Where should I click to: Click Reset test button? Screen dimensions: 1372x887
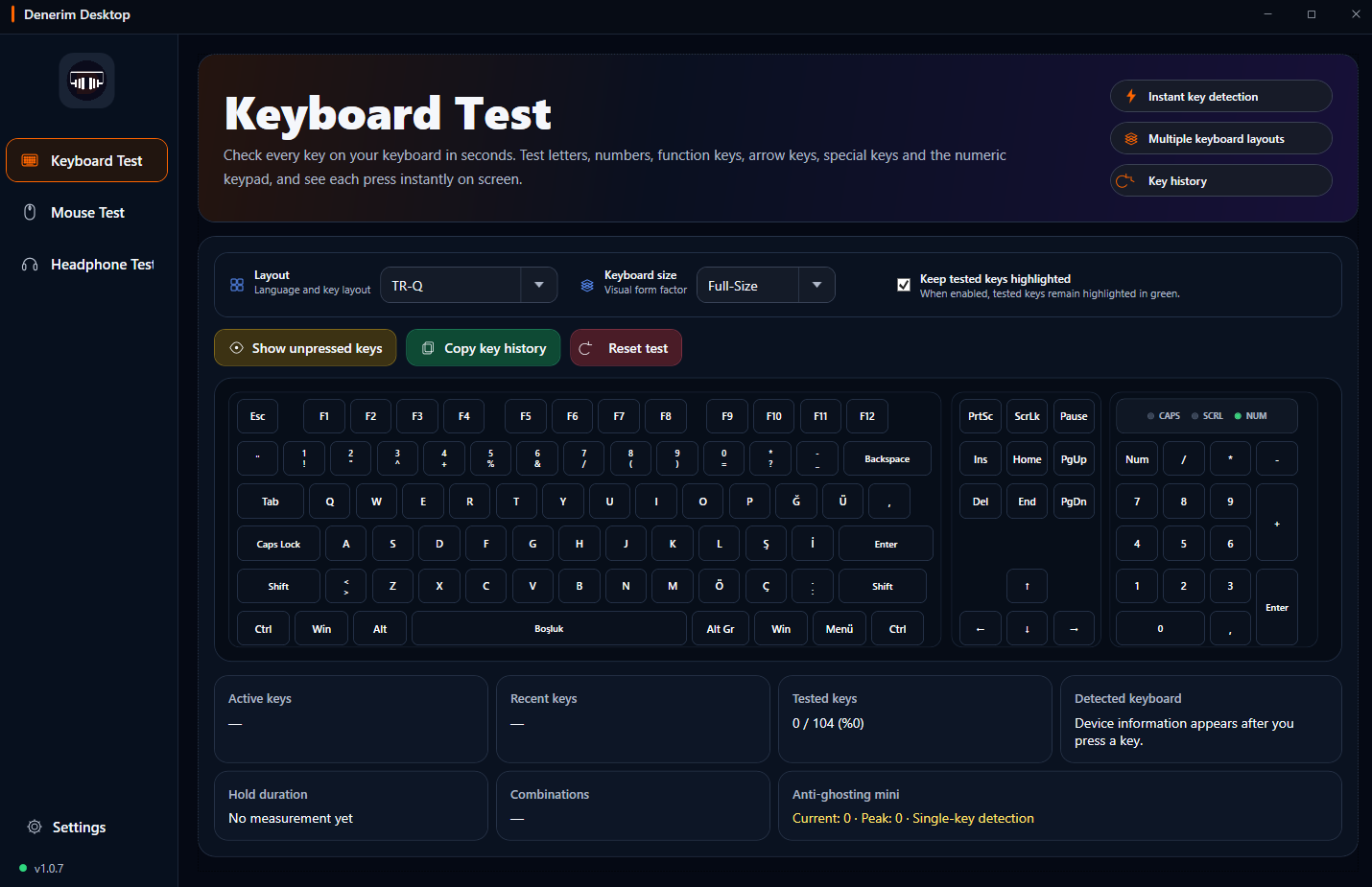point(626,348)
